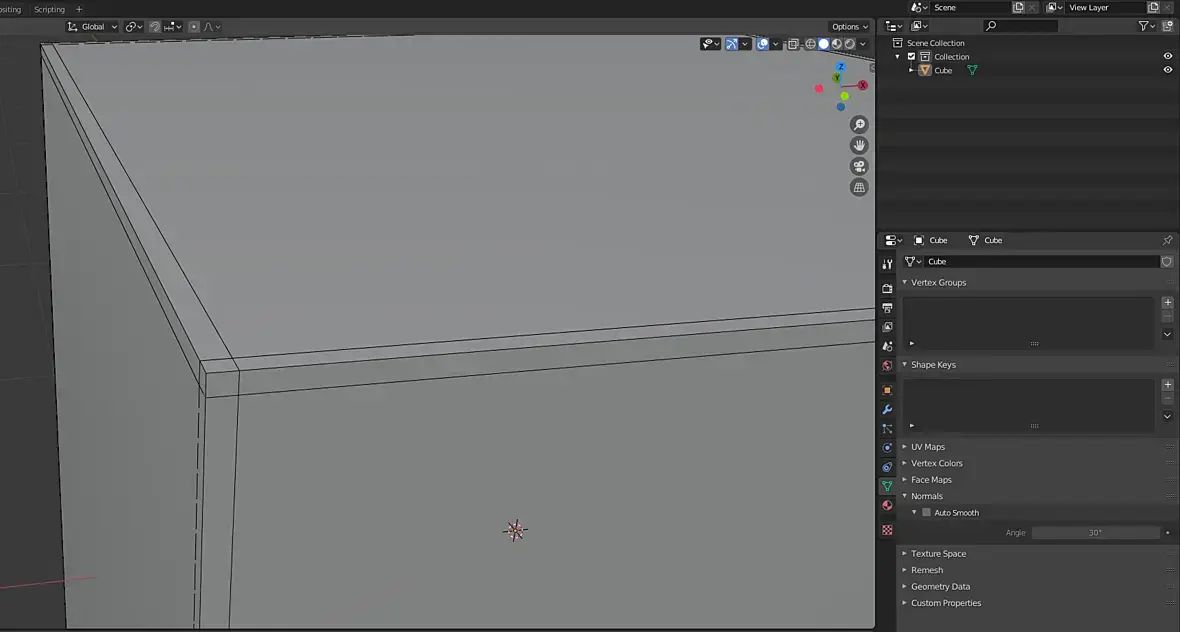Screen dimensions: 1180x632
Task: Open the snapping options dropdown
Action: (x=172, y=26)
